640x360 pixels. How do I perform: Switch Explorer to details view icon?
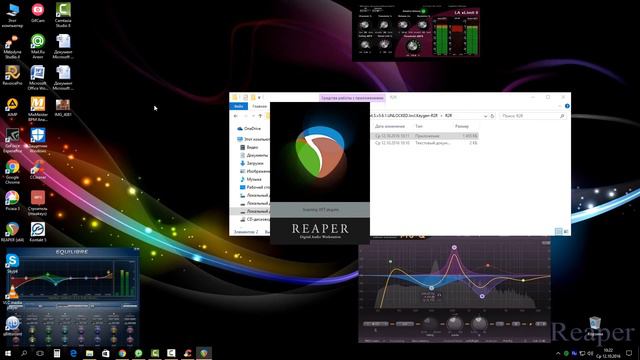click(x=558, y=231)
